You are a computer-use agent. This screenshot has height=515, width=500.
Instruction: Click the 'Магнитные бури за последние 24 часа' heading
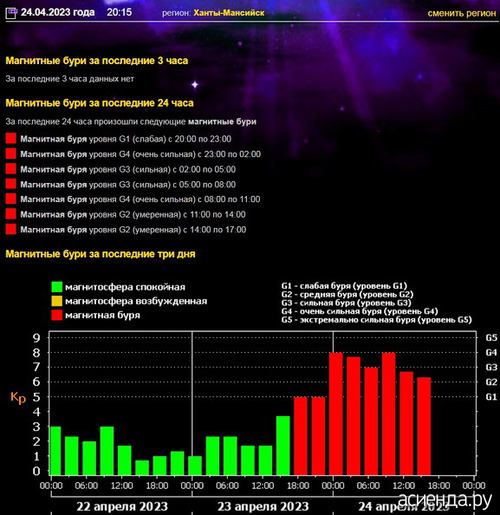click(x=99, y=103)
